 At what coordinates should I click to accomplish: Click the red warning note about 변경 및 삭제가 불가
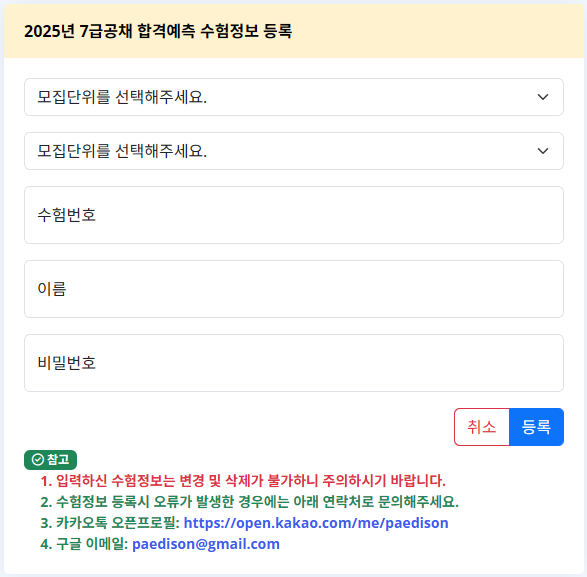click(x=243, y=481)
